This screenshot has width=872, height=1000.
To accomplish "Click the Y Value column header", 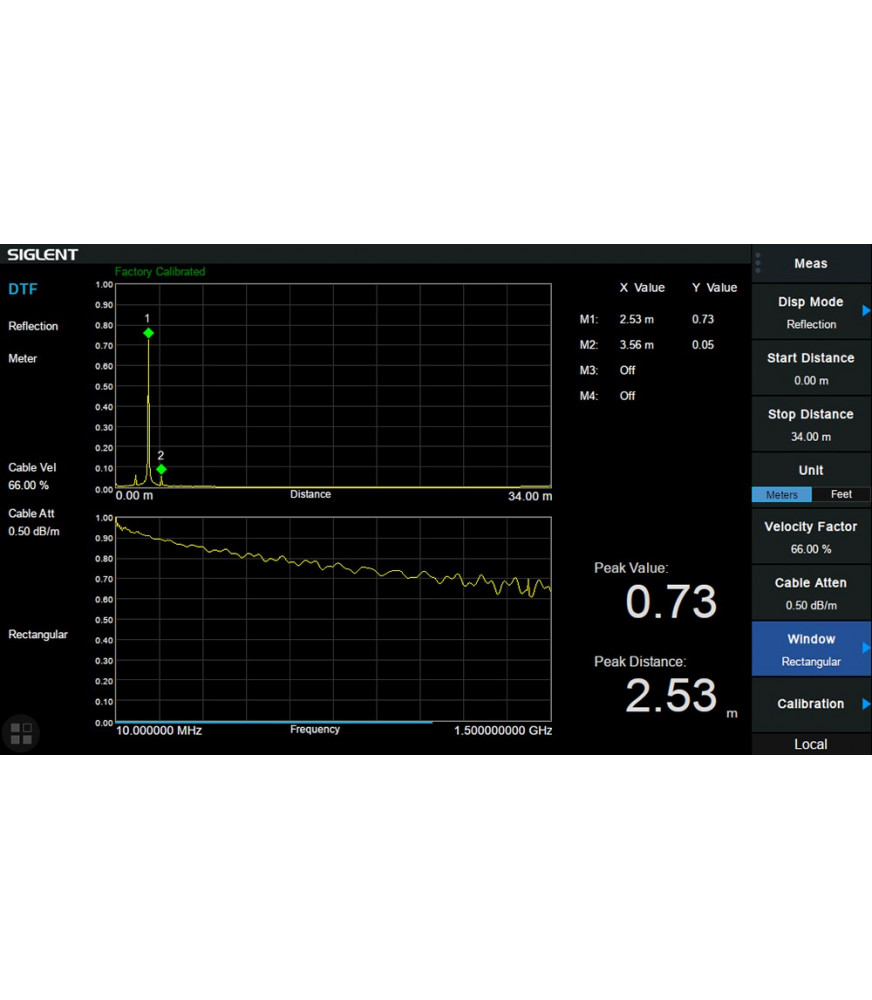I will coord(714,288).
